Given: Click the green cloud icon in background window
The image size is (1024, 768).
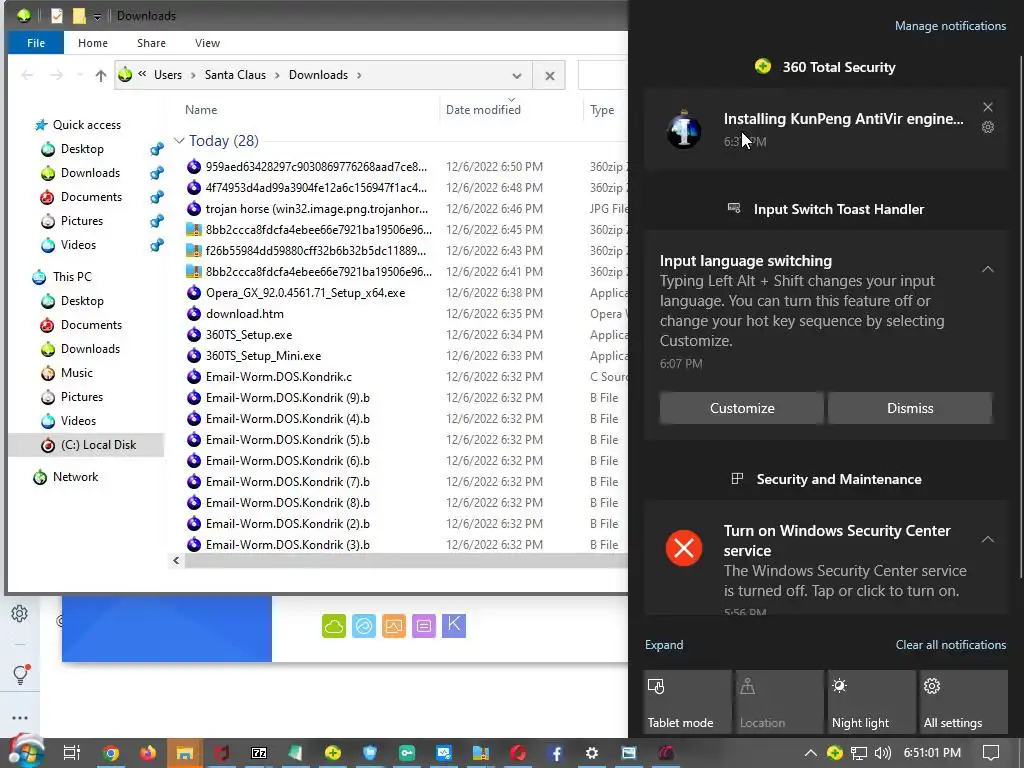Looking at the screenshot, I should point(334,626).
